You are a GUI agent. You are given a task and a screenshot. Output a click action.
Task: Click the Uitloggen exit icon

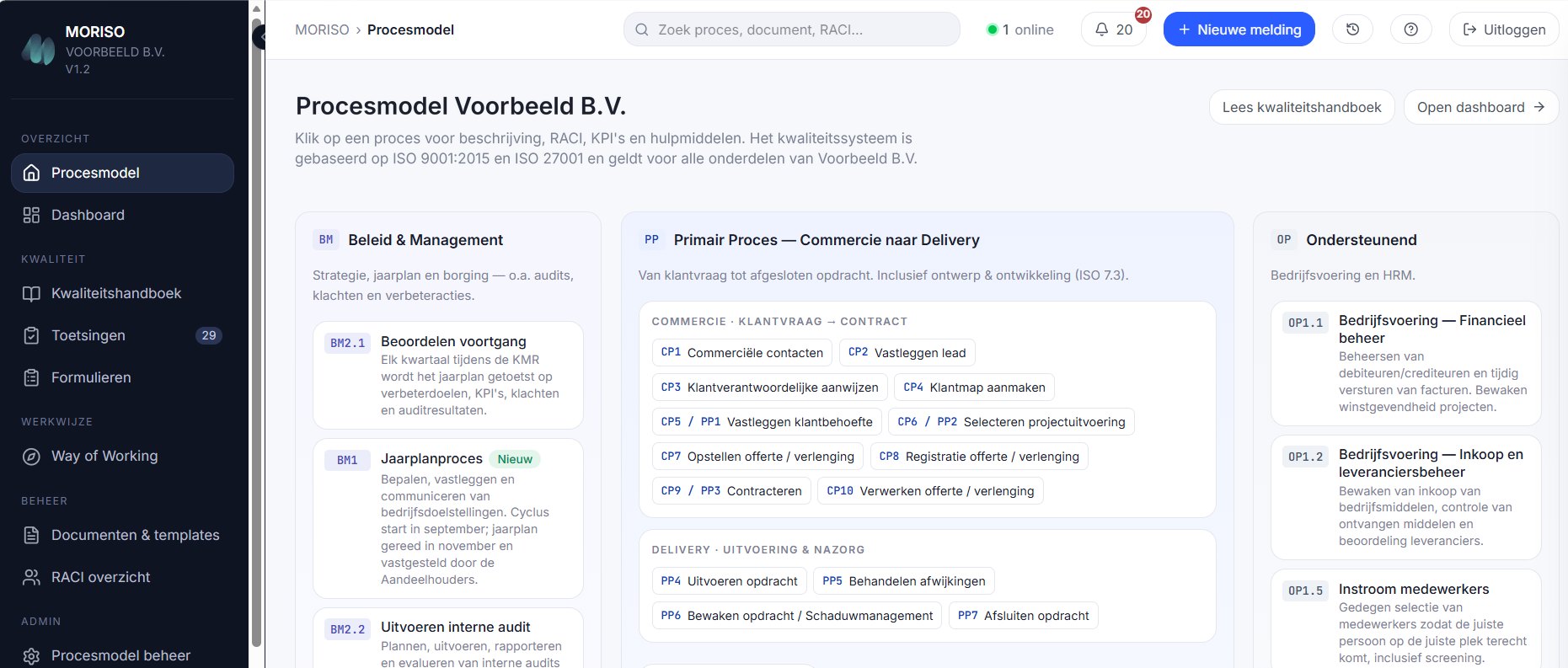(1469, 29)
